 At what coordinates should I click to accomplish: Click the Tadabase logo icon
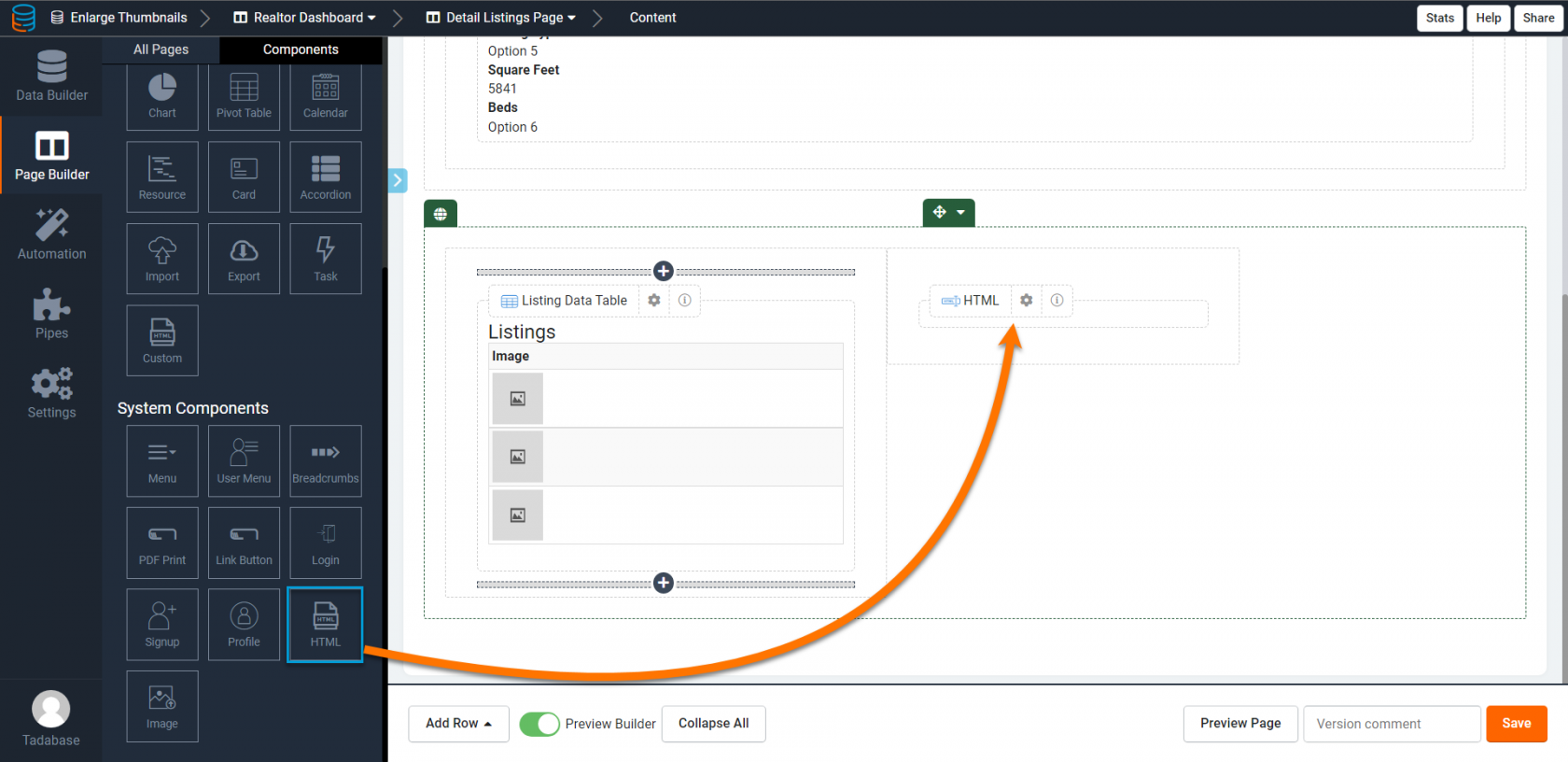(23, 18)
